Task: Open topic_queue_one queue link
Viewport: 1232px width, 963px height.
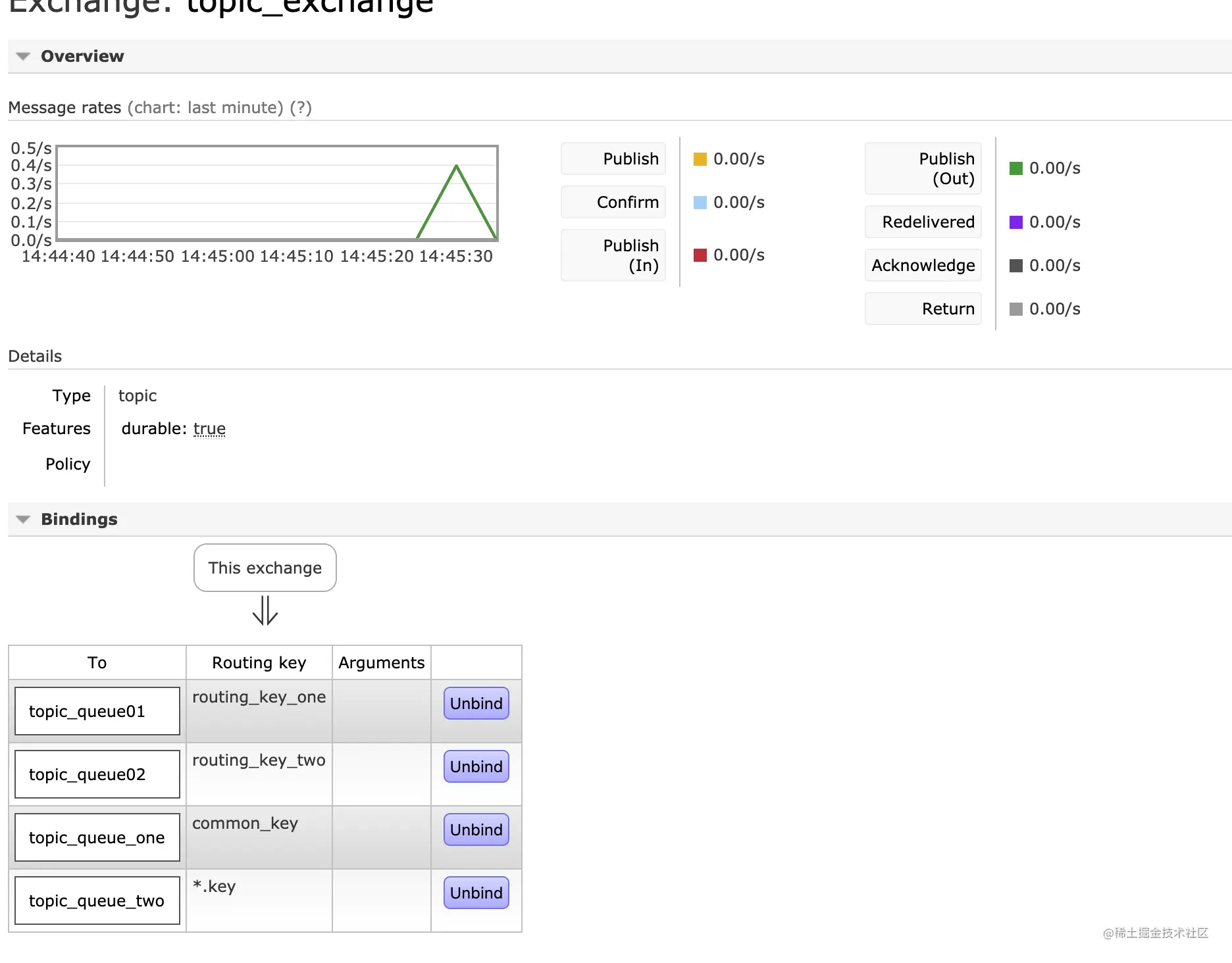Action: click(97, 838)
